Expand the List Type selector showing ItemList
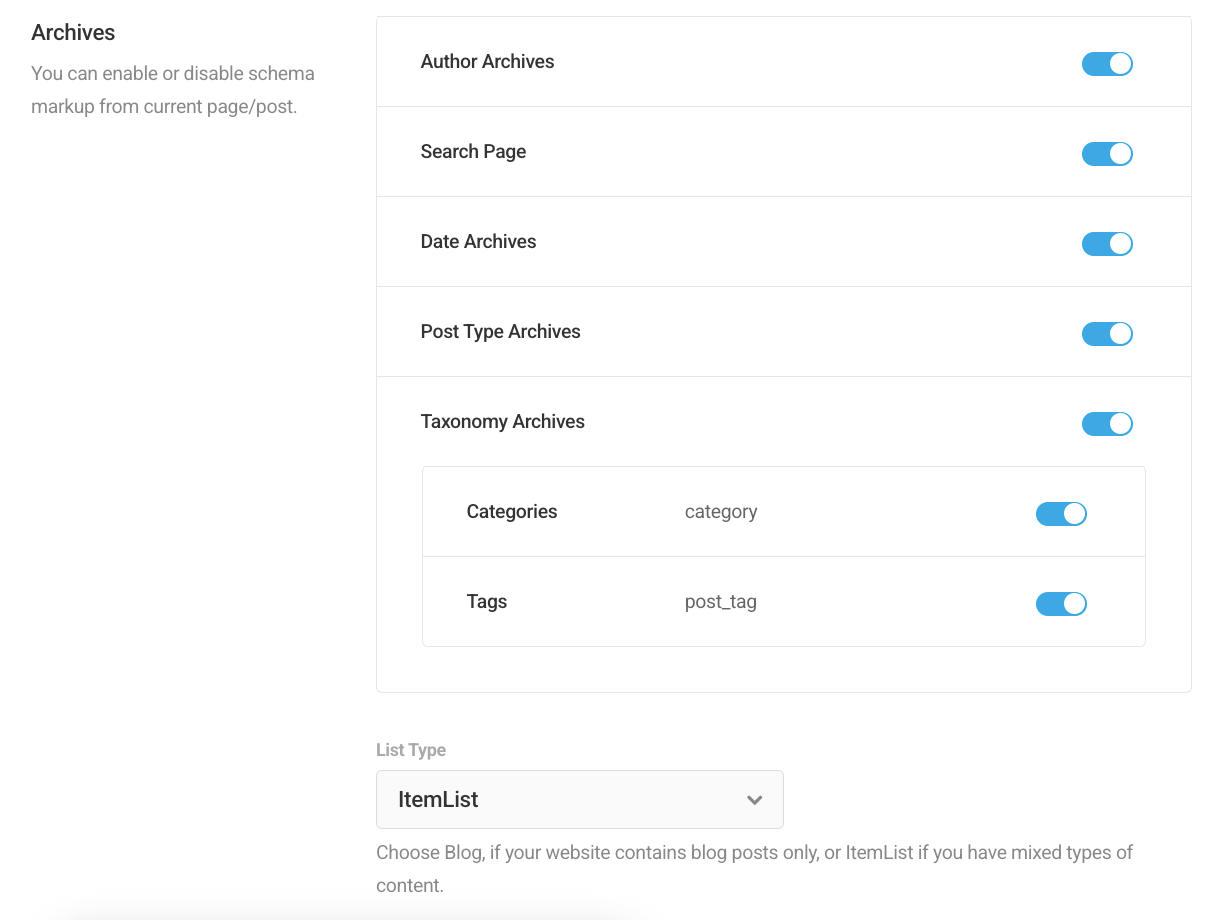Image resolution: width=1220 pixels, height=920 pixels. point(580,799)
